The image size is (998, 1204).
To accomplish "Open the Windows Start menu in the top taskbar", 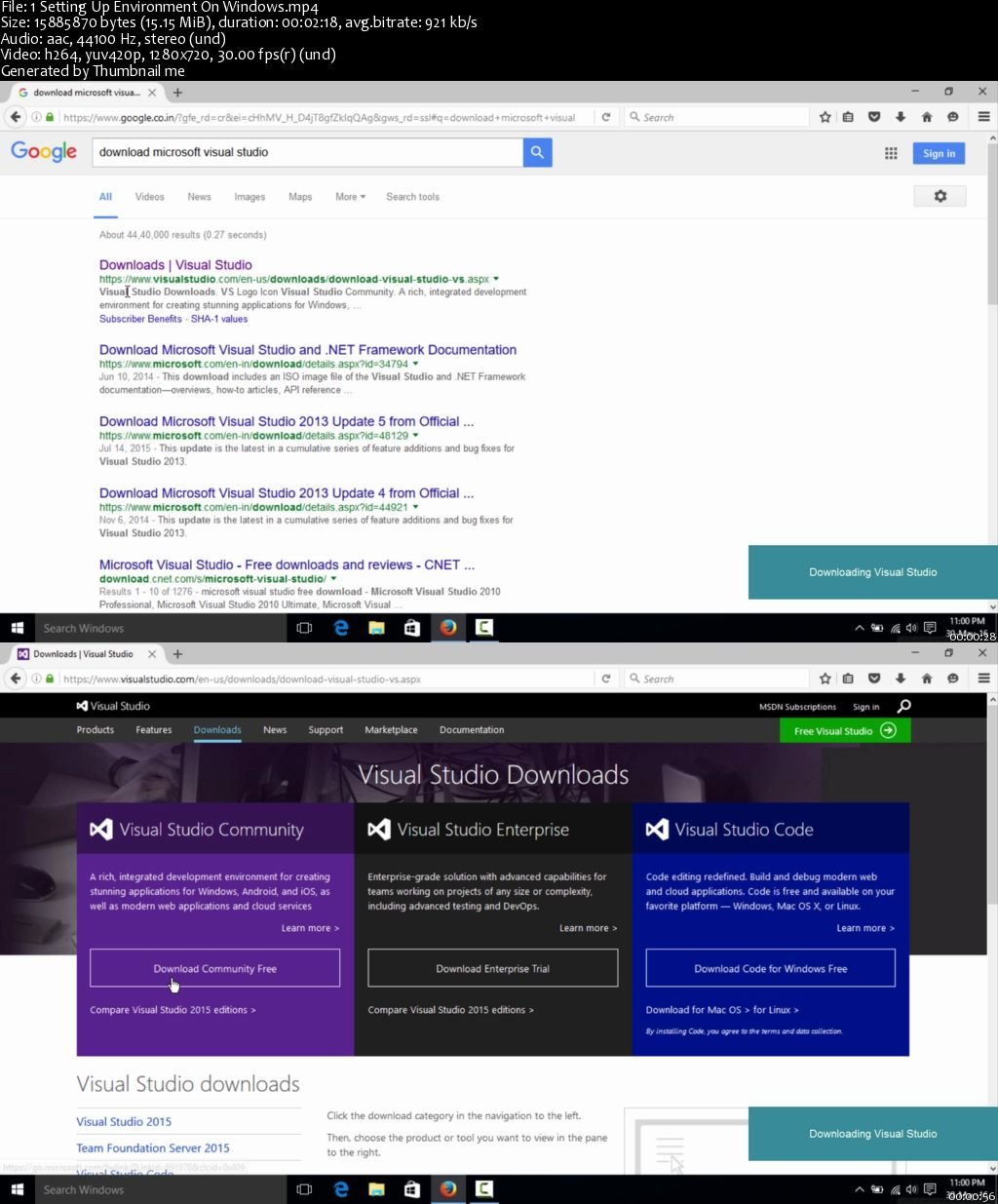I will click(17, 628).
